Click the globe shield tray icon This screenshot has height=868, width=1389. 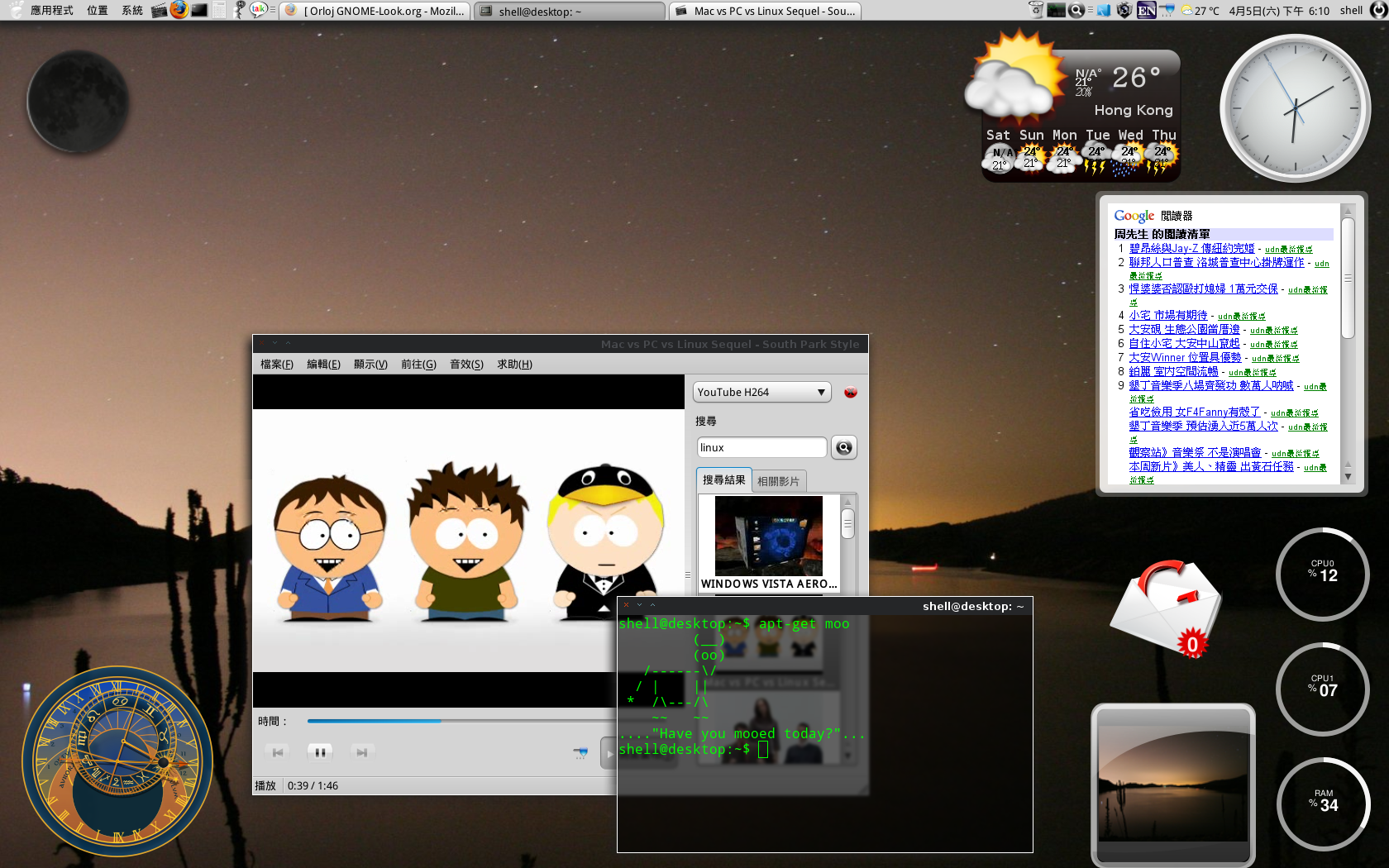tap(1124, 10)
